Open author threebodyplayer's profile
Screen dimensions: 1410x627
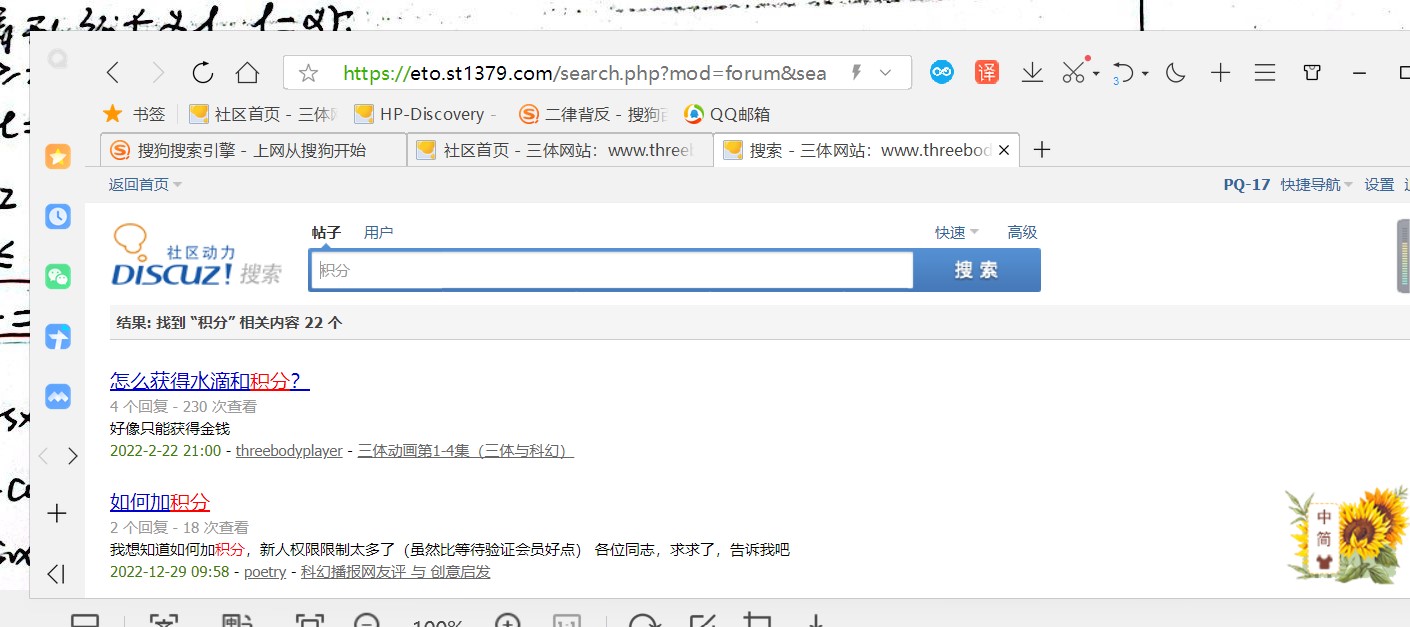289,451
